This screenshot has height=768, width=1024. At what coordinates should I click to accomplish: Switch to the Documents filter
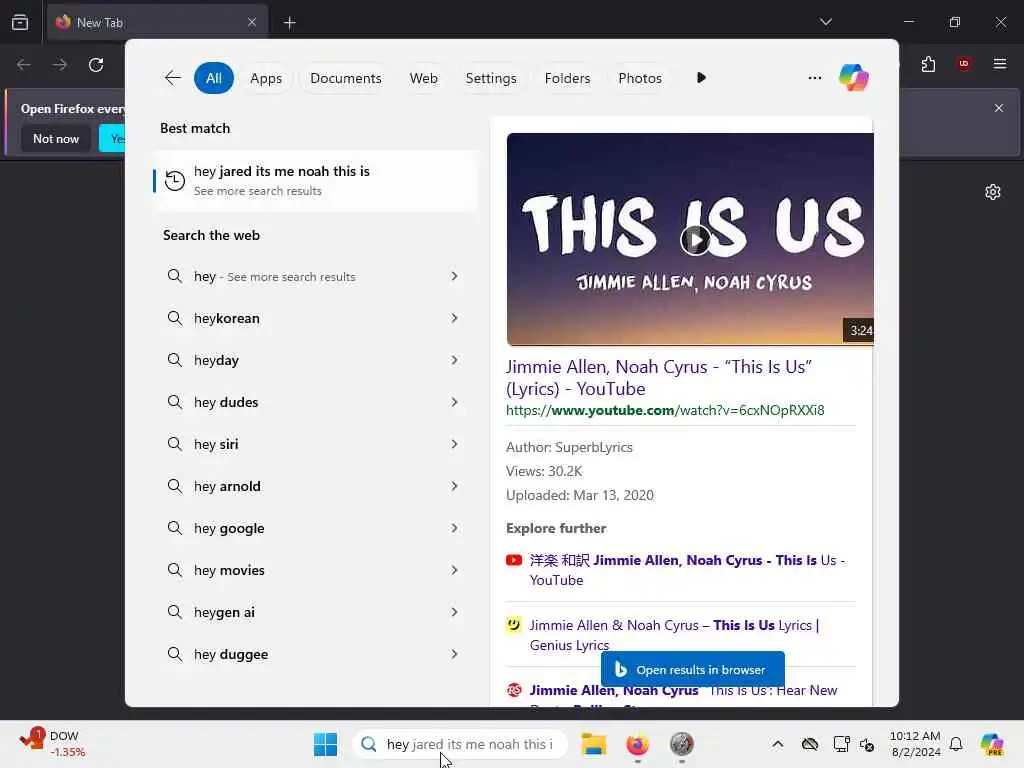tap(345, 78)
